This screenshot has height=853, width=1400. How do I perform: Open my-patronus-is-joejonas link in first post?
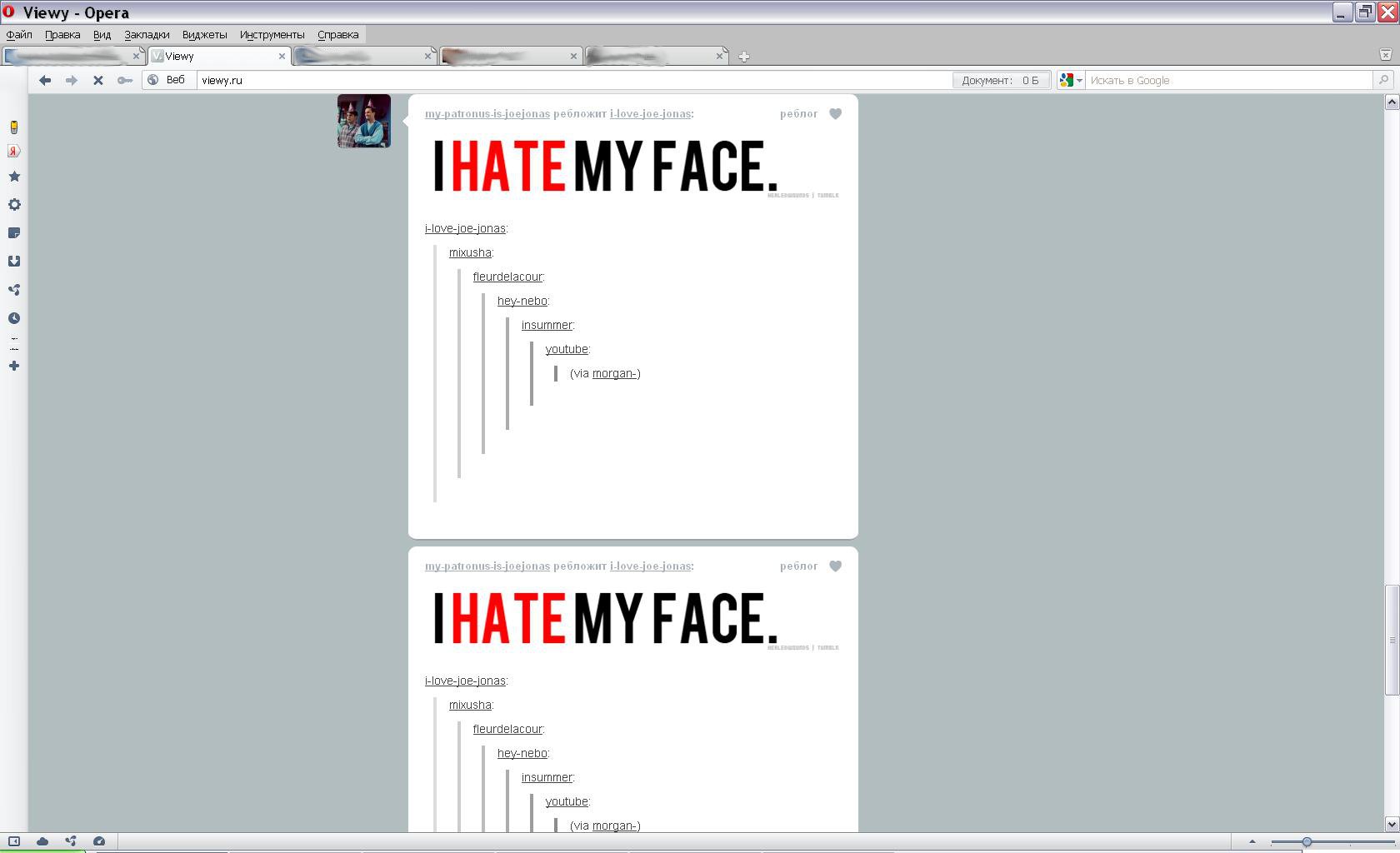click(487, 114)
